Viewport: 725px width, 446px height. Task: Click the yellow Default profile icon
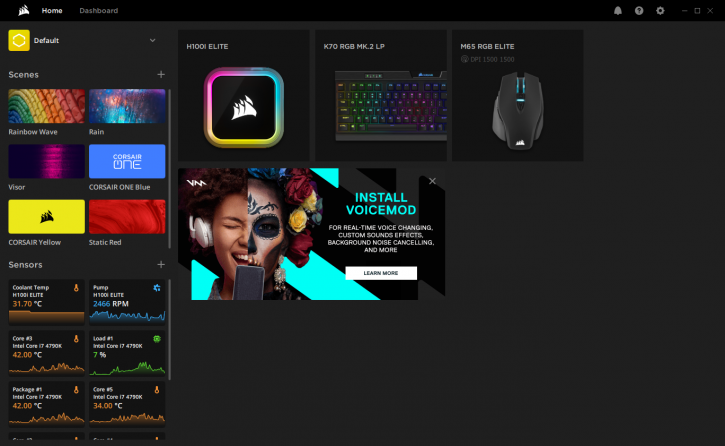19,41
